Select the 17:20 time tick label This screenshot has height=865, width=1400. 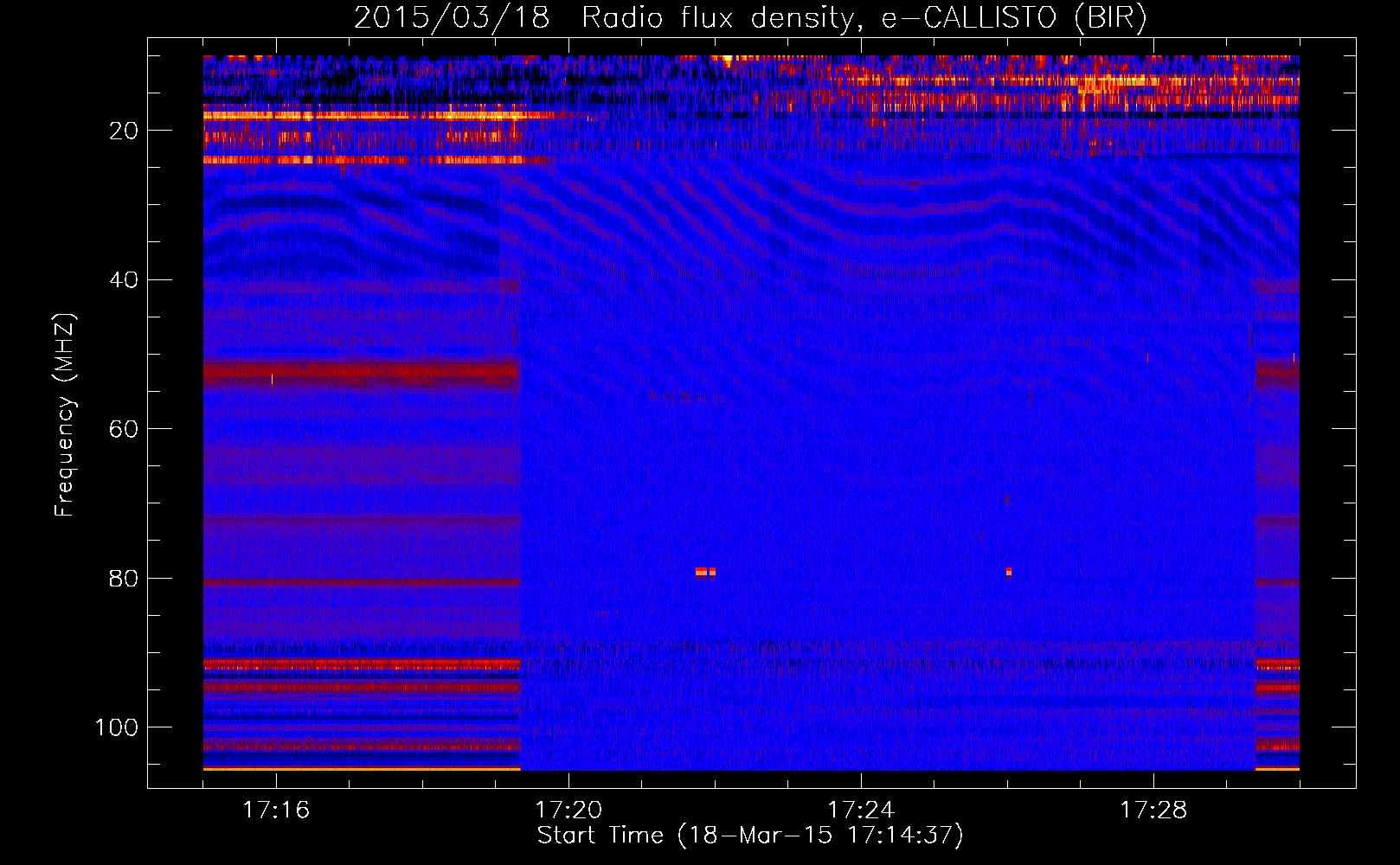(568, 810)
